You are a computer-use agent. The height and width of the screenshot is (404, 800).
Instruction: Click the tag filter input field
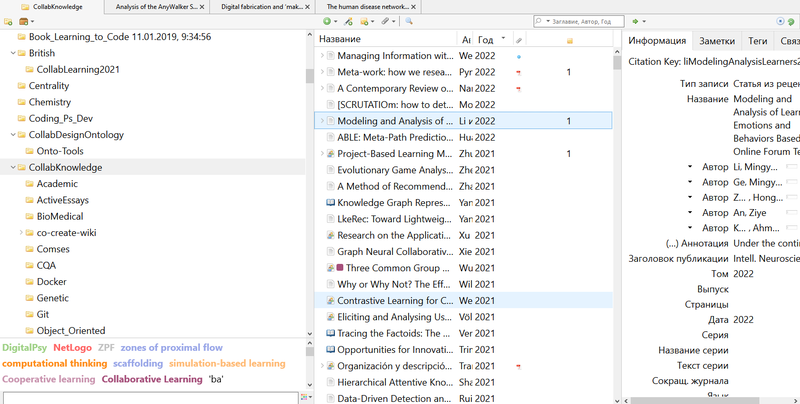tap(150, 398)
